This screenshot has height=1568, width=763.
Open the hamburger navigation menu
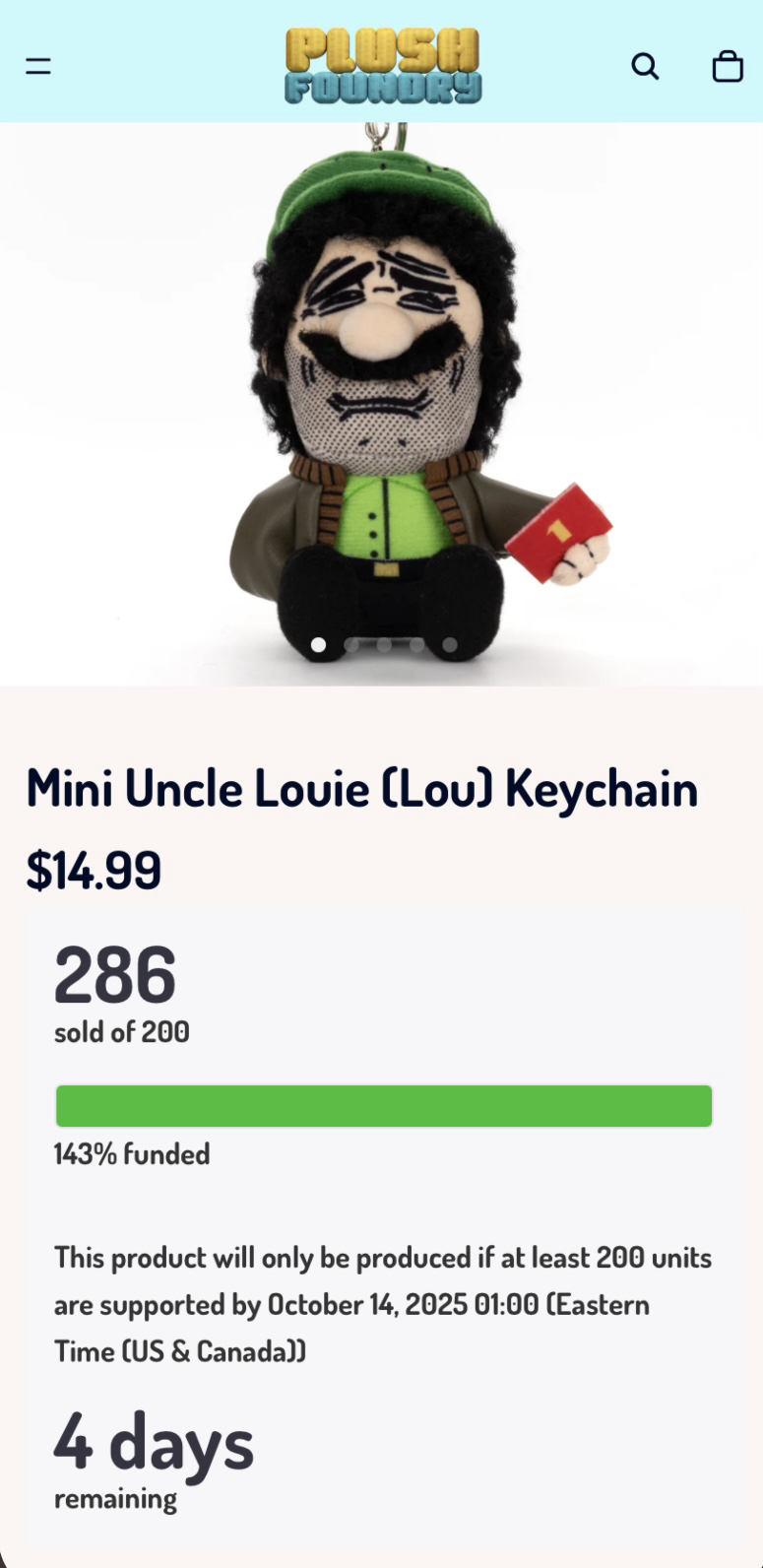click(38, 66)
